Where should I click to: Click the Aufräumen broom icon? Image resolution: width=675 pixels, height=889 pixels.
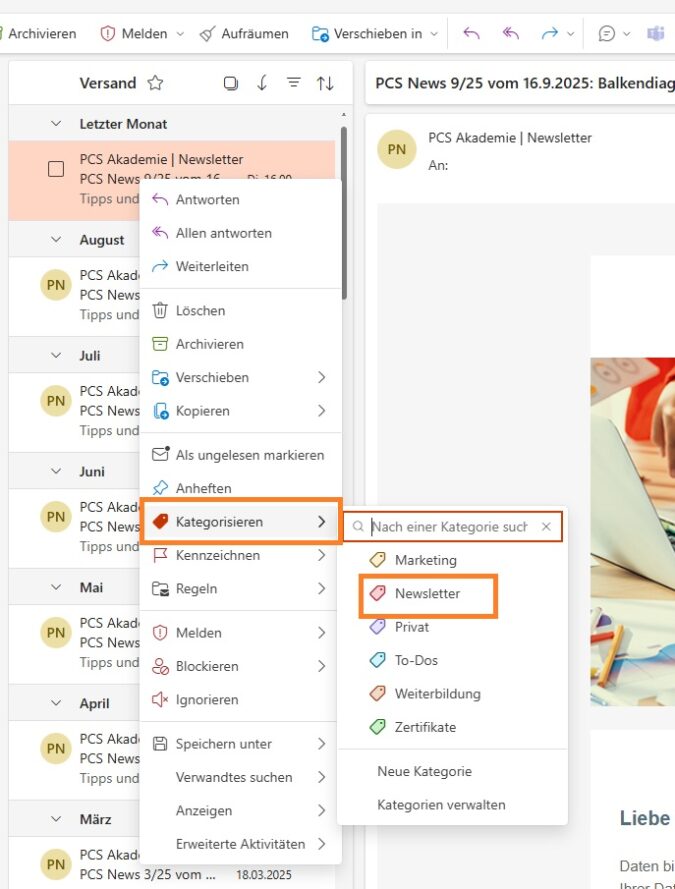tap(207, 33)
